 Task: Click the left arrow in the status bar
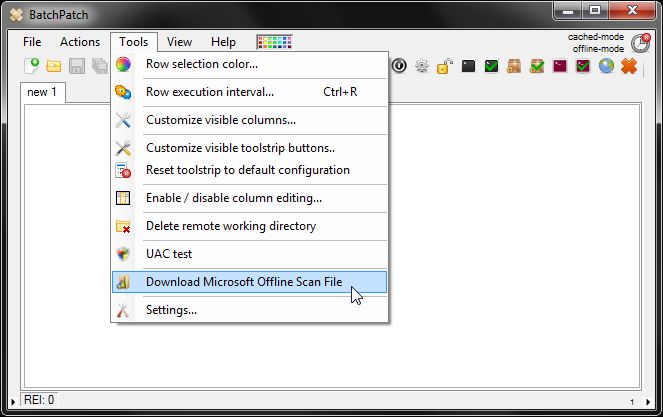[13, 402]
